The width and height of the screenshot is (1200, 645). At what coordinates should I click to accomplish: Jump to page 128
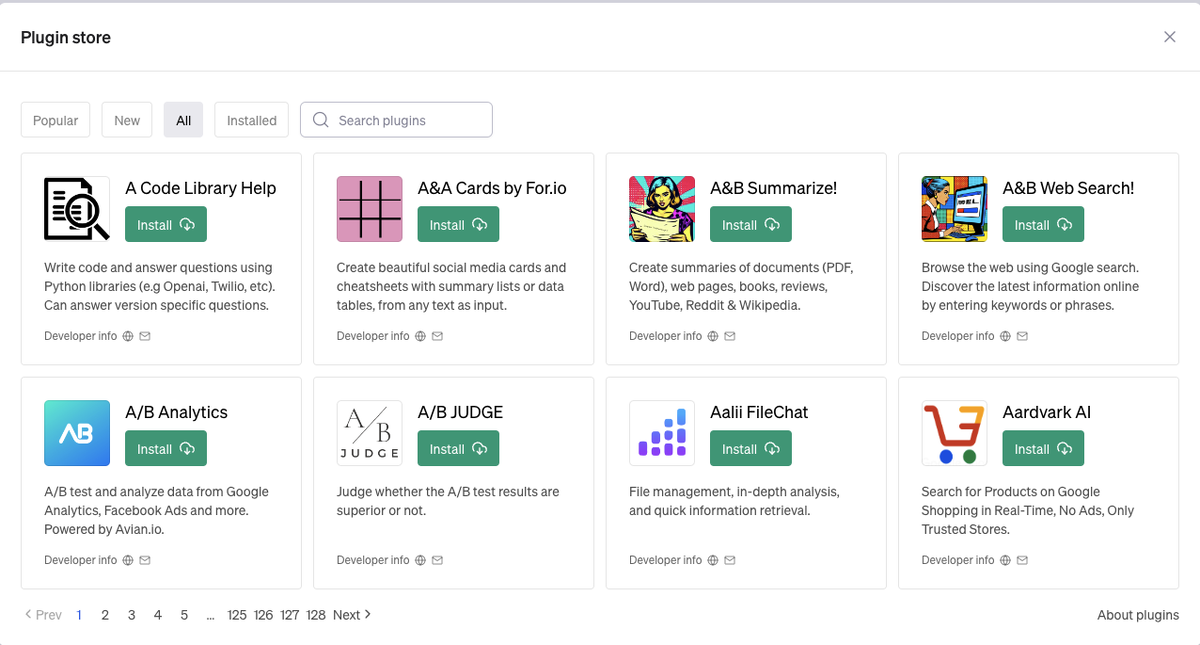[x=316, y=615]
